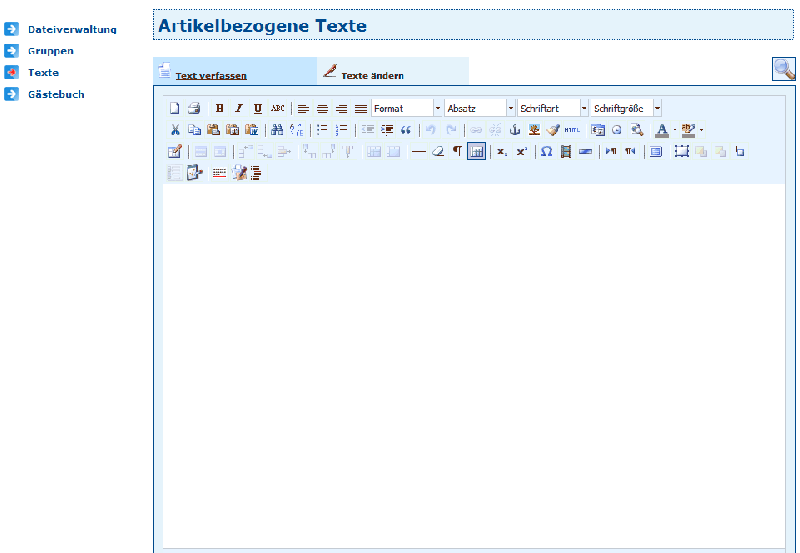This screenshot has width=800, height=553.
Task: Toggle the paragraph mark visual characters
Action: click(457, 152)
